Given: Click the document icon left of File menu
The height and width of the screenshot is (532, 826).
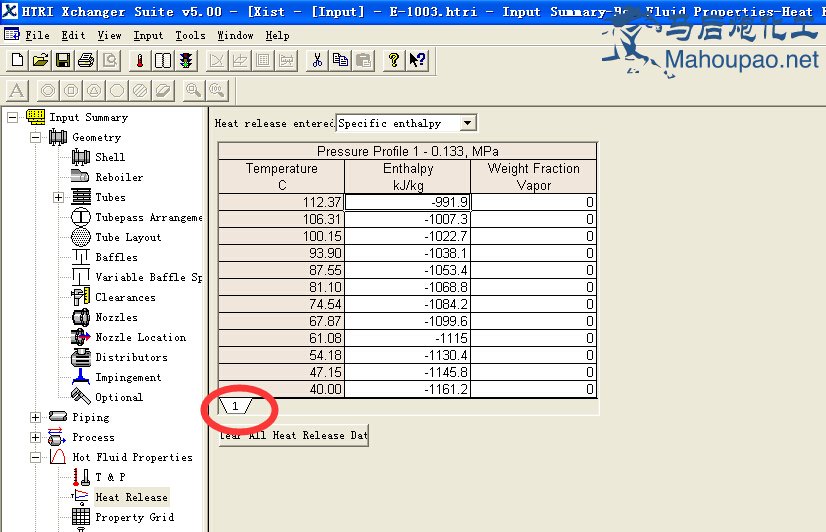Looking at the screenshot, I should [x=12, y=35].
